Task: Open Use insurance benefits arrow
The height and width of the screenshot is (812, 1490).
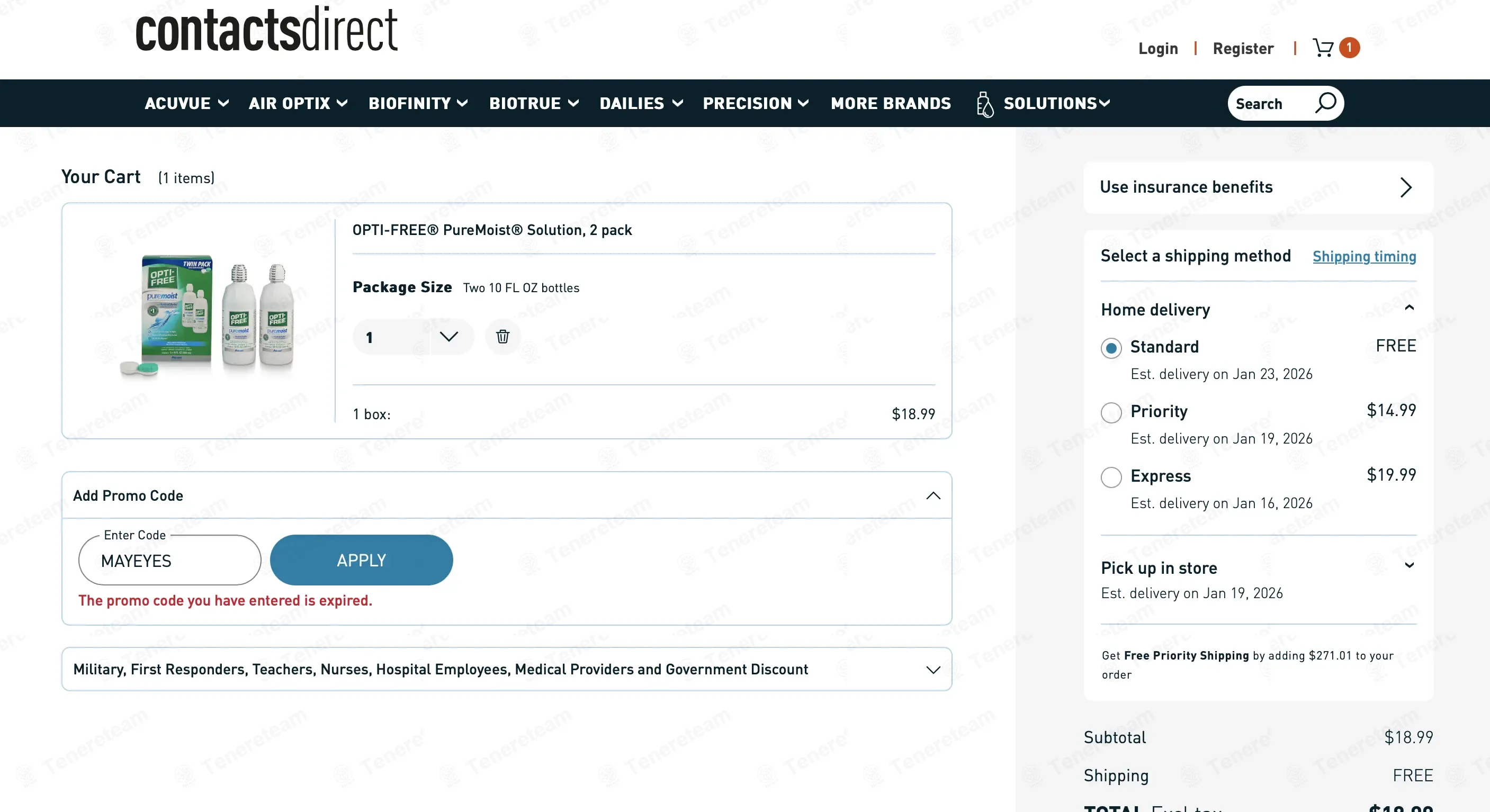Action: 1406,187
